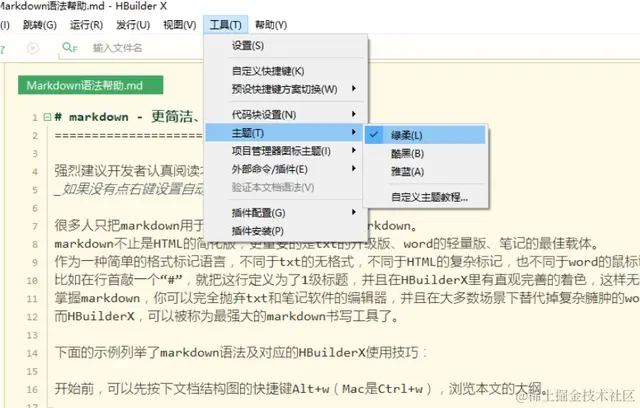Select the checked 绿柔(L) theme

pyautogui.click(x=425, y=135)
